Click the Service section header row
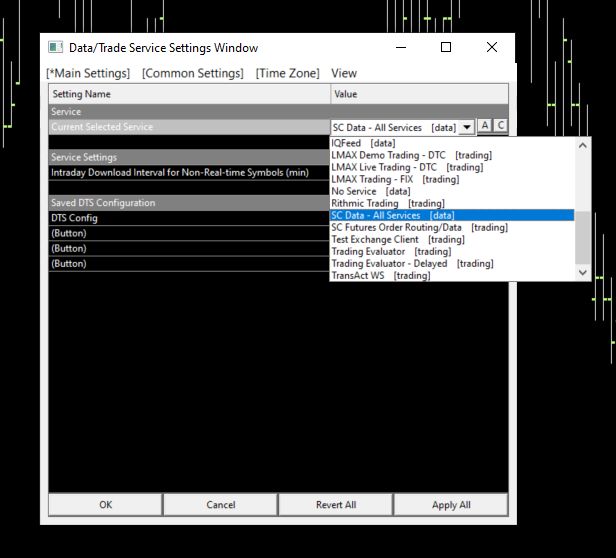Screen dimensions: 616x558 (279, 112)
